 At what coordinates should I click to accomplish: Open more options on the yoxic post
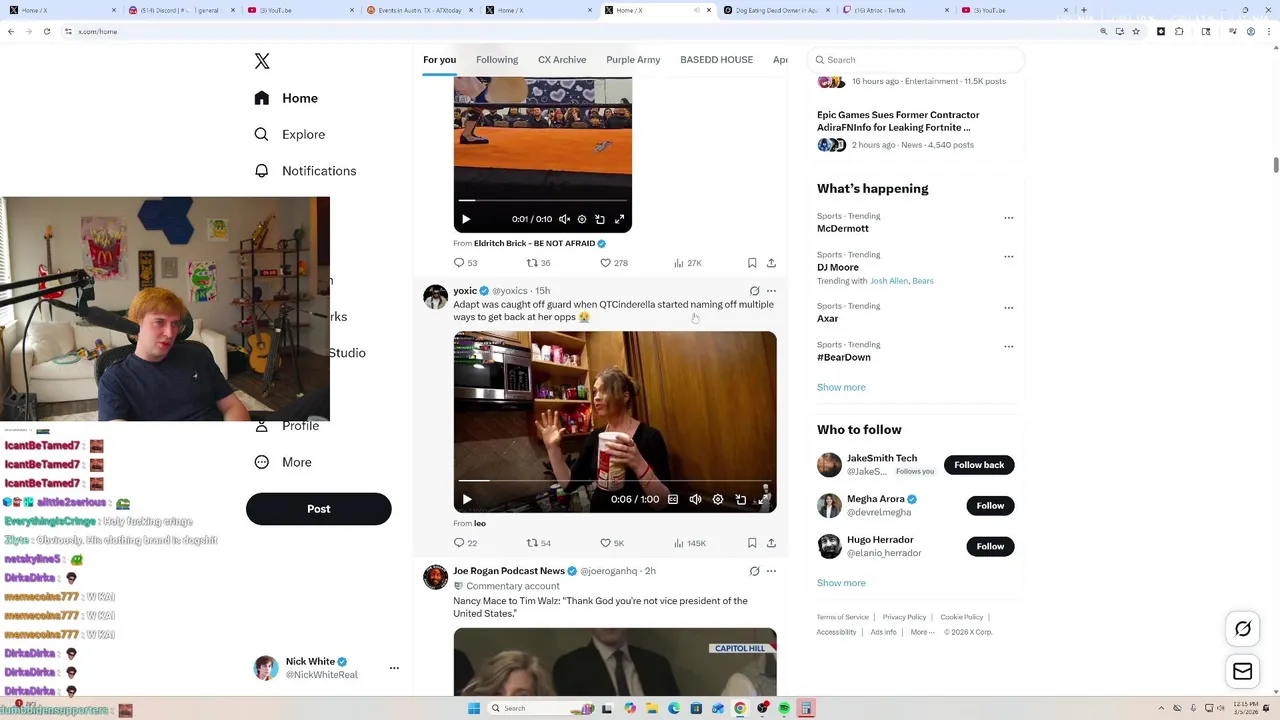click(x=771, y=291)
